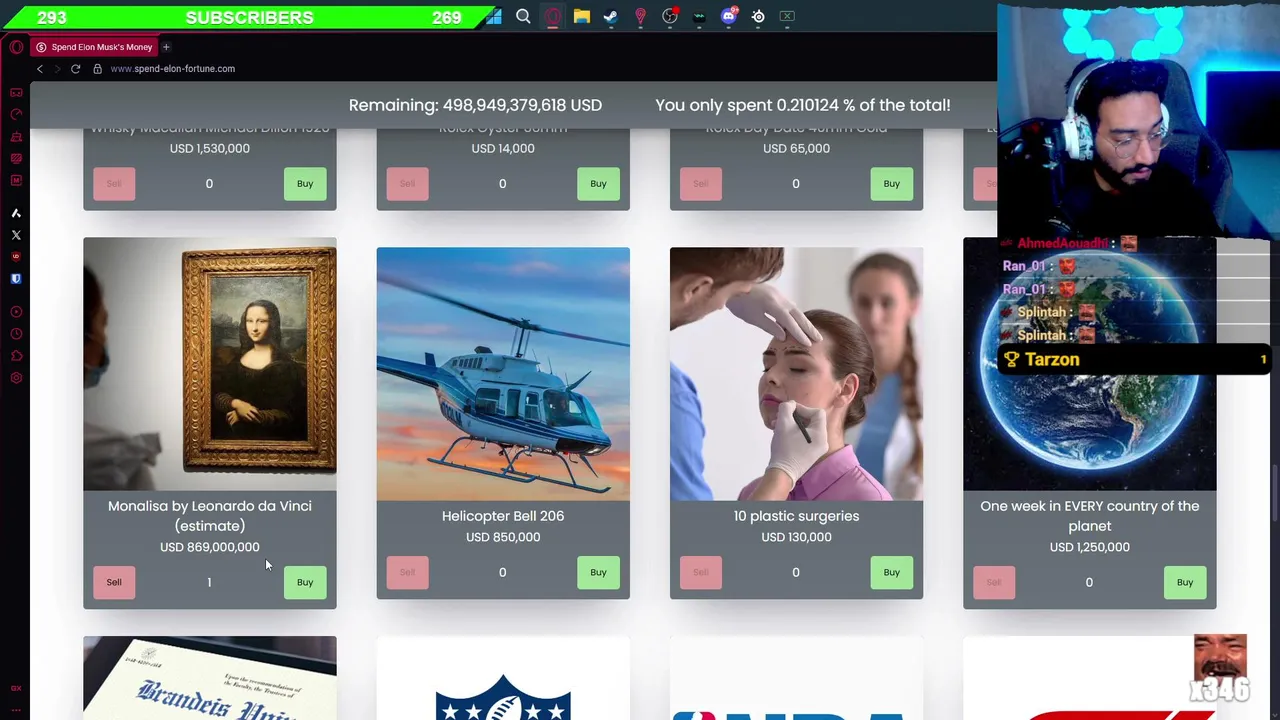The image size is (1280, 720).
Task: Buy the Rolex Oyster item
Action: 598,183
